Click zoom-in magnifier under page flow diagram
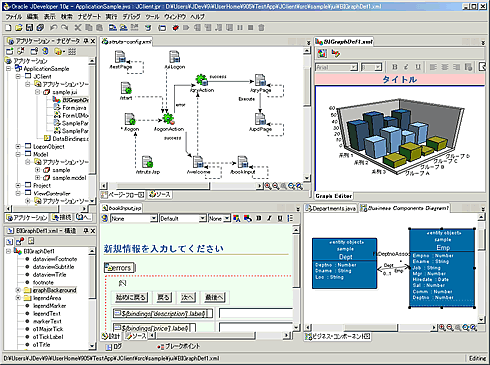490x365 pixels. click(268, 186)
